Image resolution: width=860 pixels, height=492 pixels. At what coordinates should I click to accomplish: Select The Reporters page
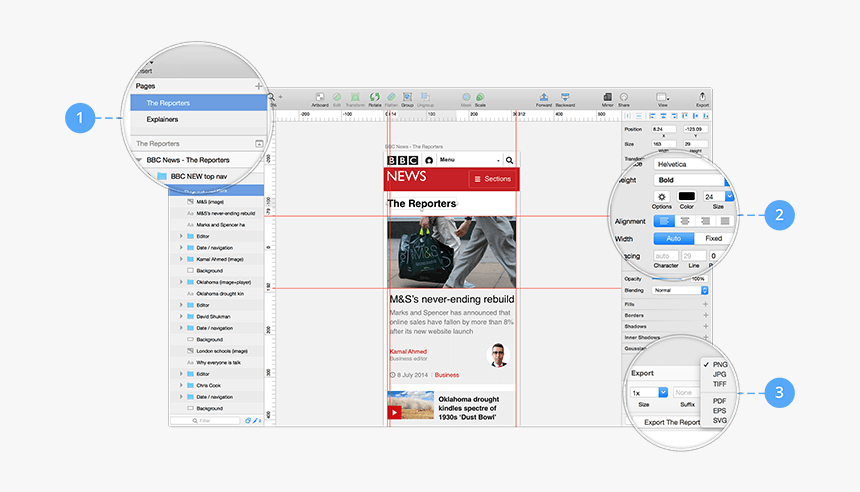tap(199, 103)
